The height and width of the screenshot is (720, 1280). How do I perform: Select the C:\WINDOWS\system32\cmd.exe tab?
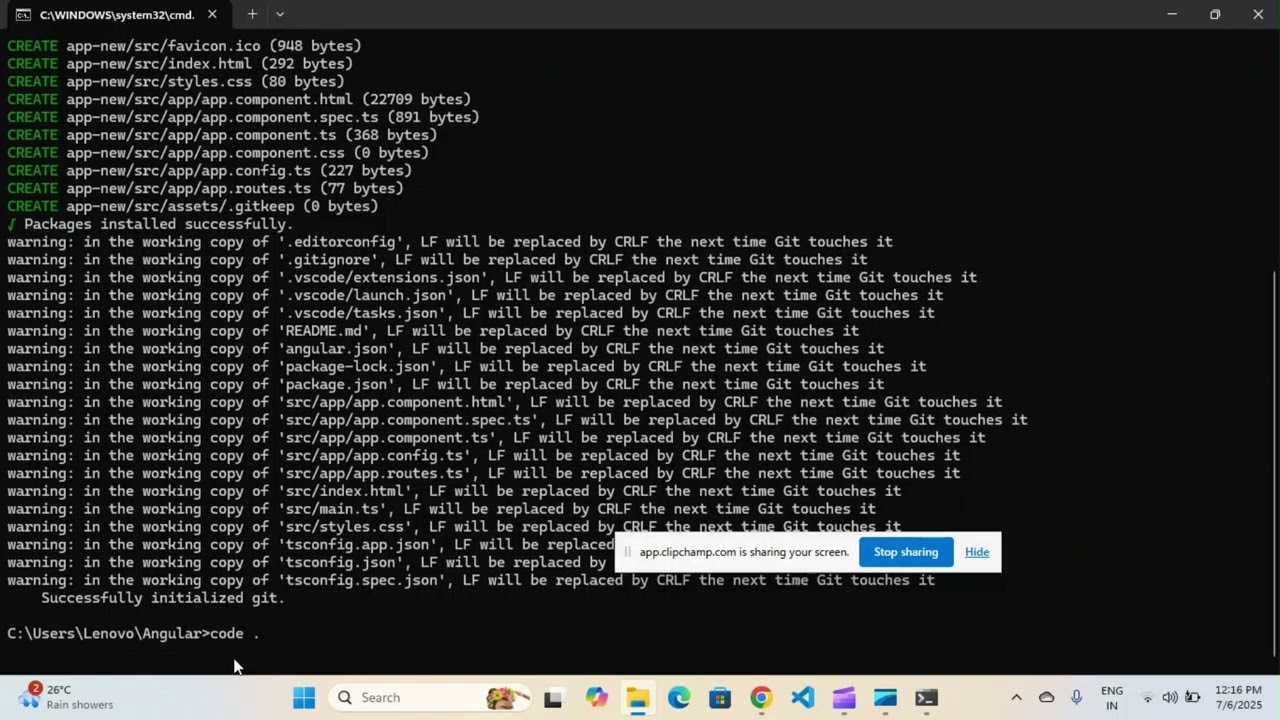point(118,15)
